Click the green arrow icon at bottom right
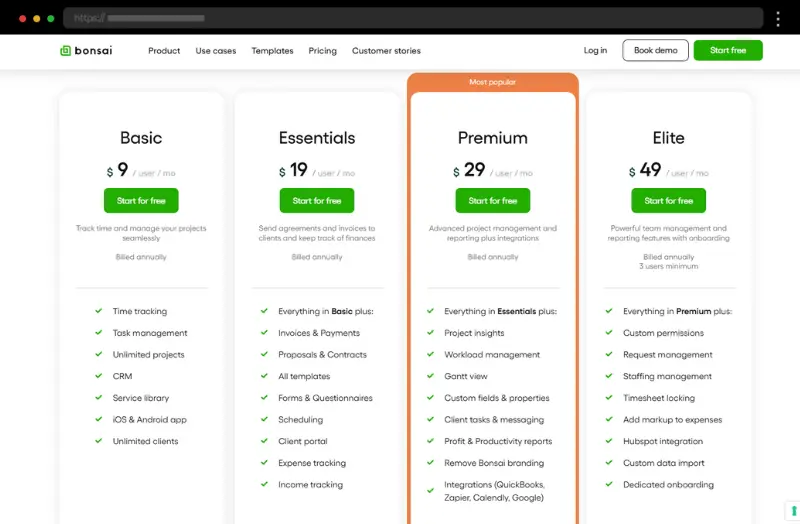The height and width of the screenshot is (524, 800). (x=794, y=511)
